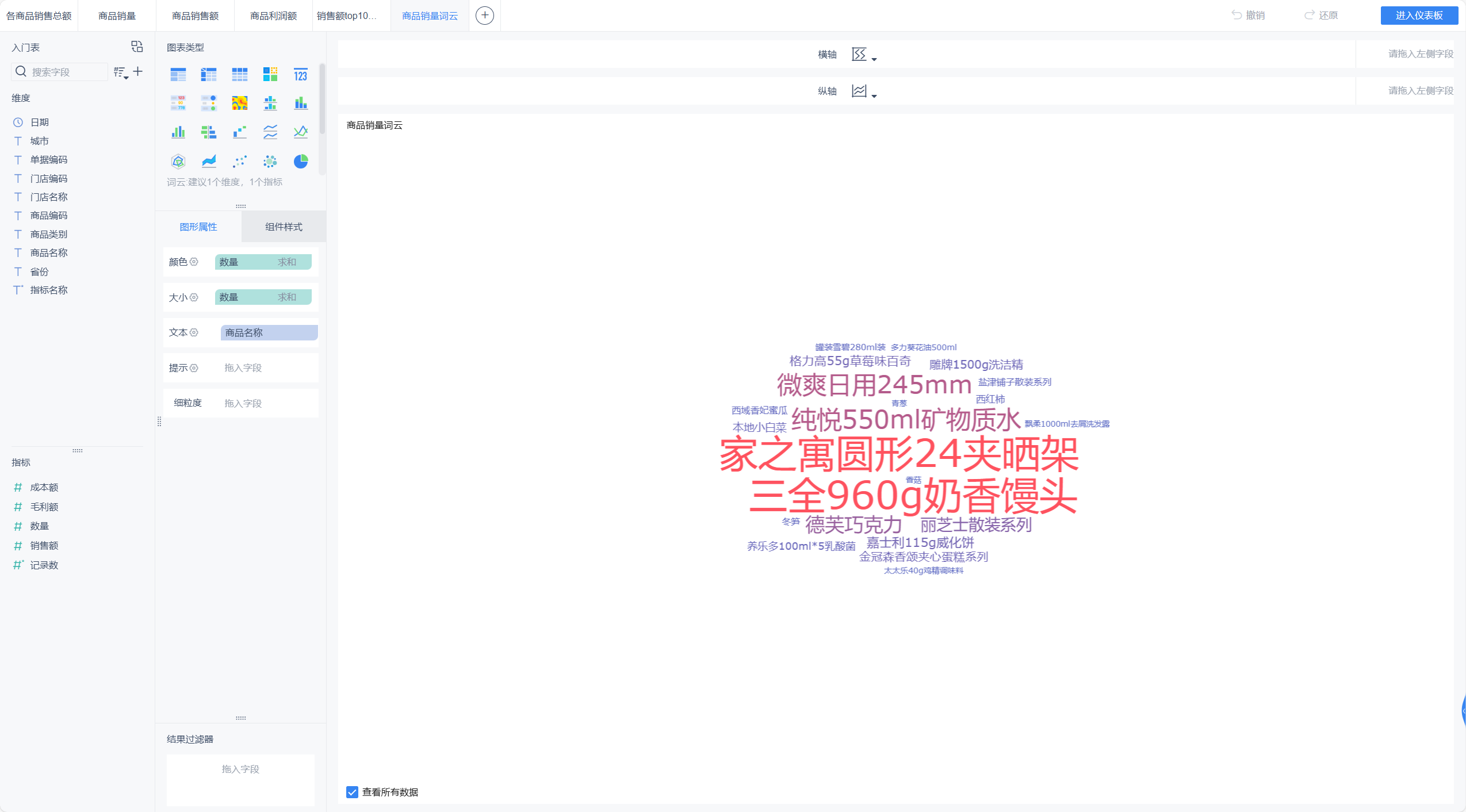Open the 组件样式 tab

point(284,227)
